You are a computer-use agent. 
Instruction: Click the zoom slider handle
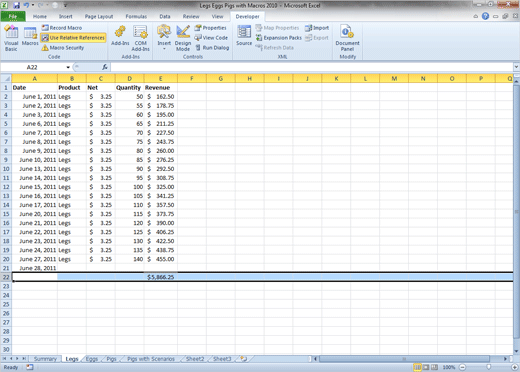pos(489,367)
